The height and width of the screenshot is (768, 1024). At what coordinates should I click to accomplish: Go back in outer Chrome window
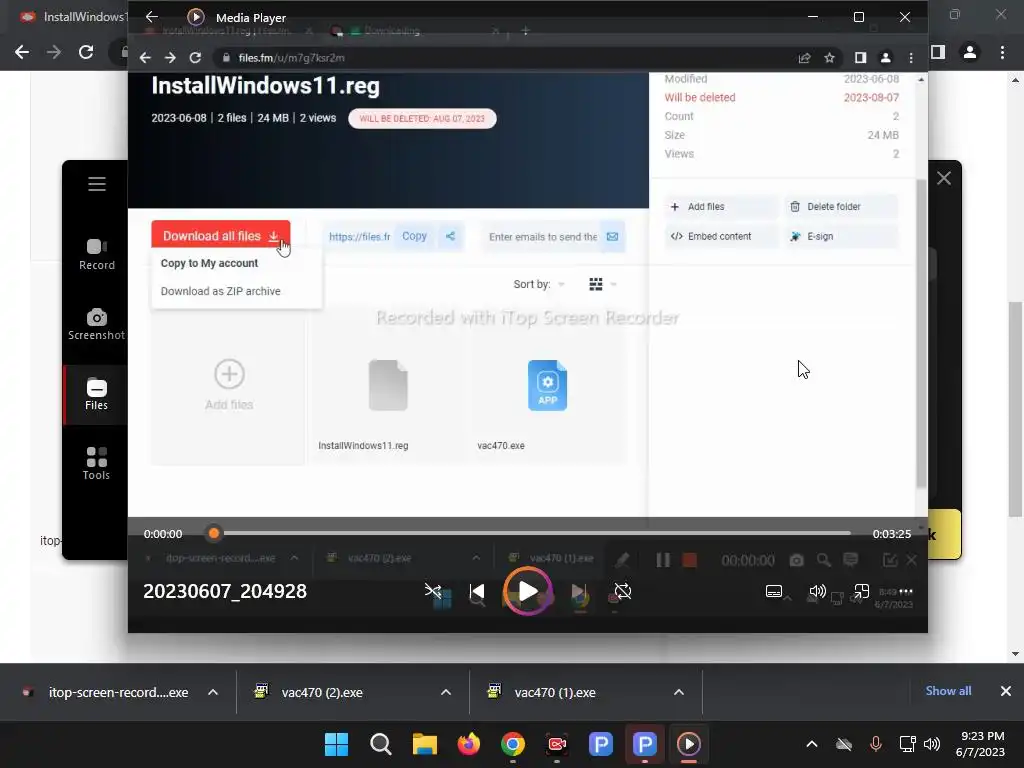(x=22, y=52)
